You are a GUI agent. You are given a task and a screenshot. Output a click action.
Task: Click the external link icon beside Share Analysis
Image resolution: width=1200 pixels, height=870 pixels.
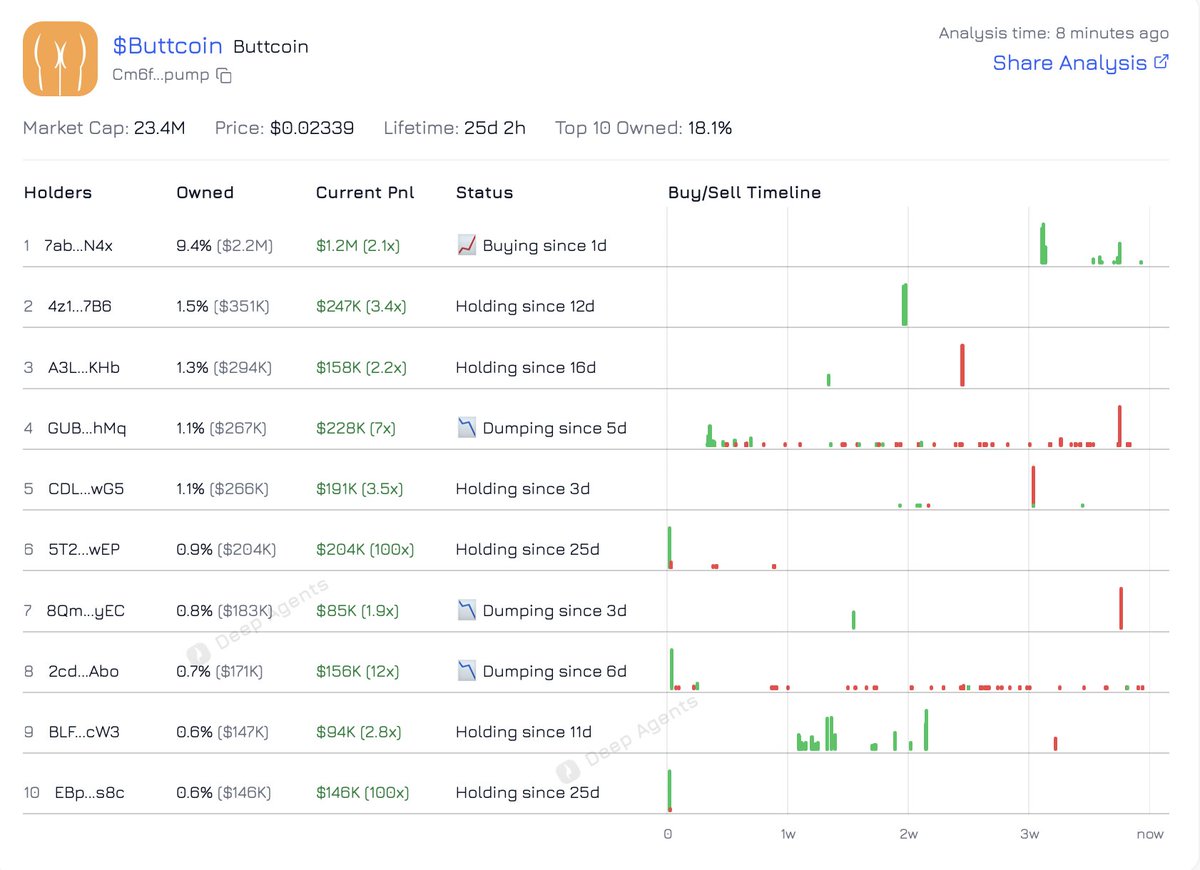click(1161, 61)
